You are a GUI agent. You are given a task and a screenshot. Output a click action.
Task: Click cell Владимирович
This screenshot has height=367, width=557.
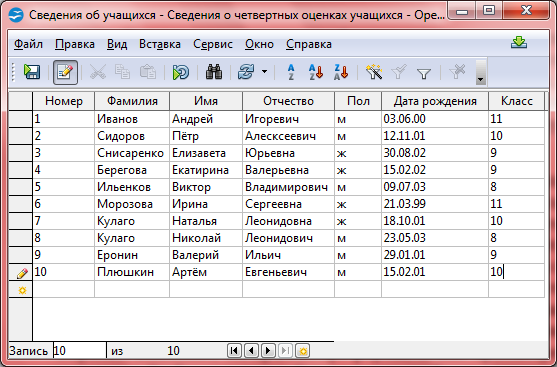tap(288, 187)
